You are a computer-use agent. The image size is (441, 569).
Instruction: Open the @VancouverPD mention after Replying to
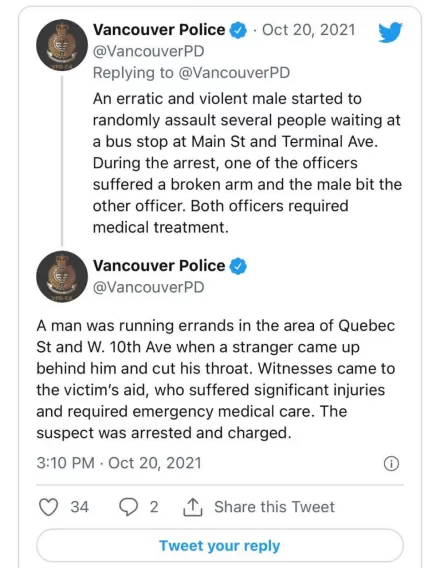point(234,73)
